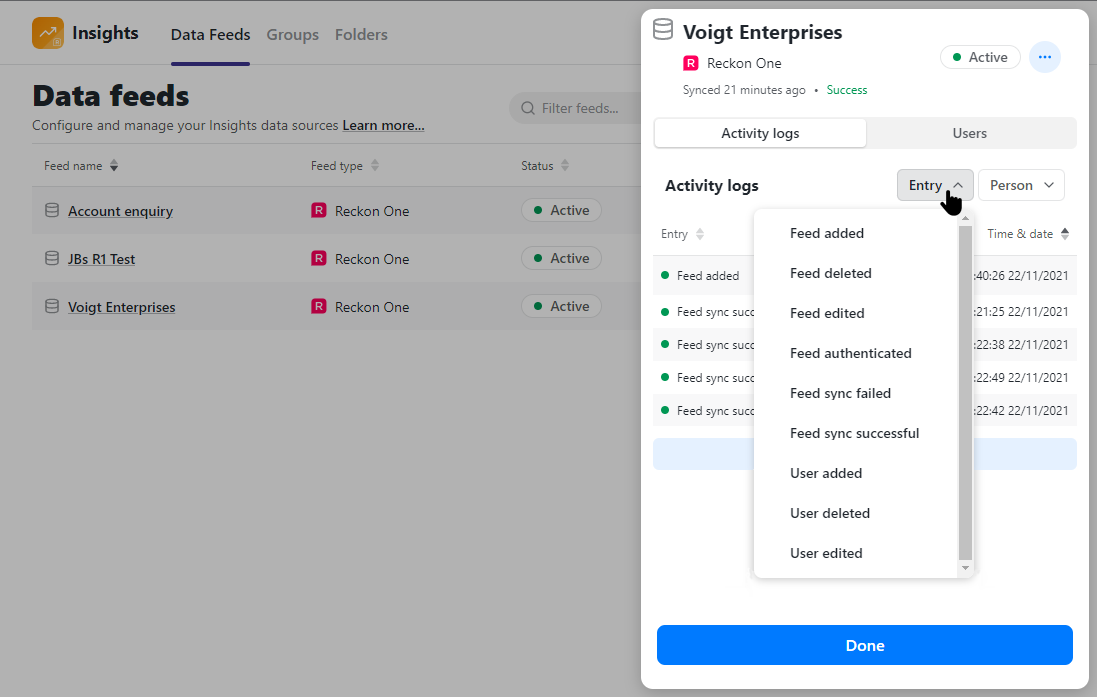Click the blue Done button
Image resolution: width=1097 pixels, height=697 pixels.
click(865, 645)
